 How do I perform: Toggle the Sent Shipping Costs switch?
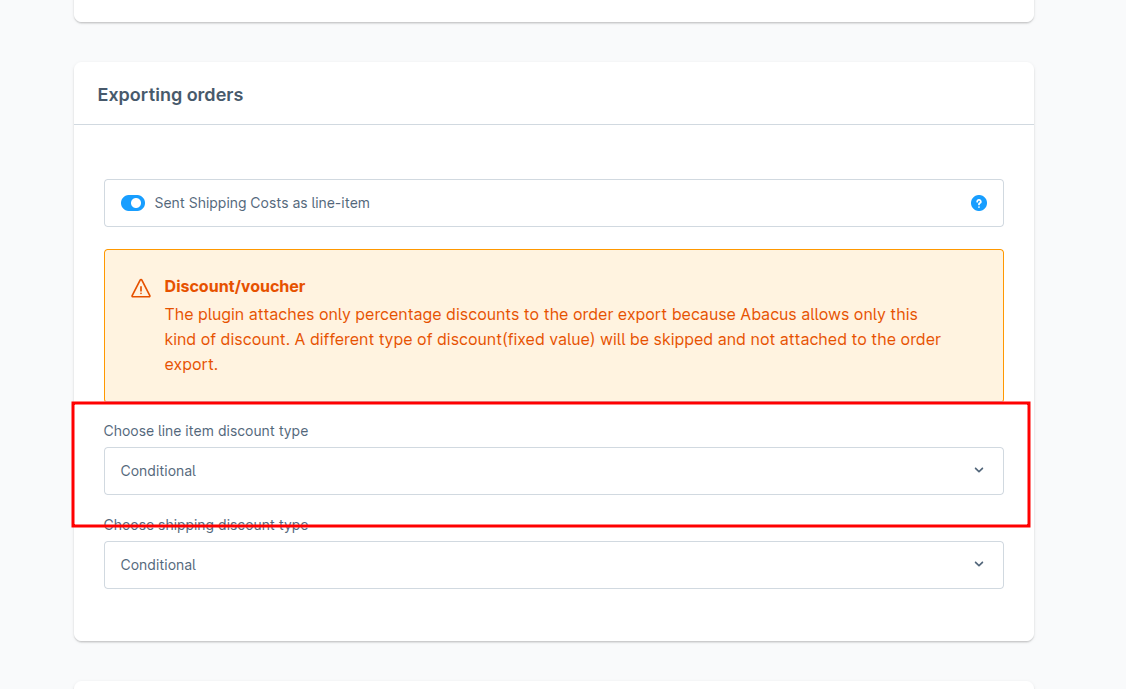[133, 203]
